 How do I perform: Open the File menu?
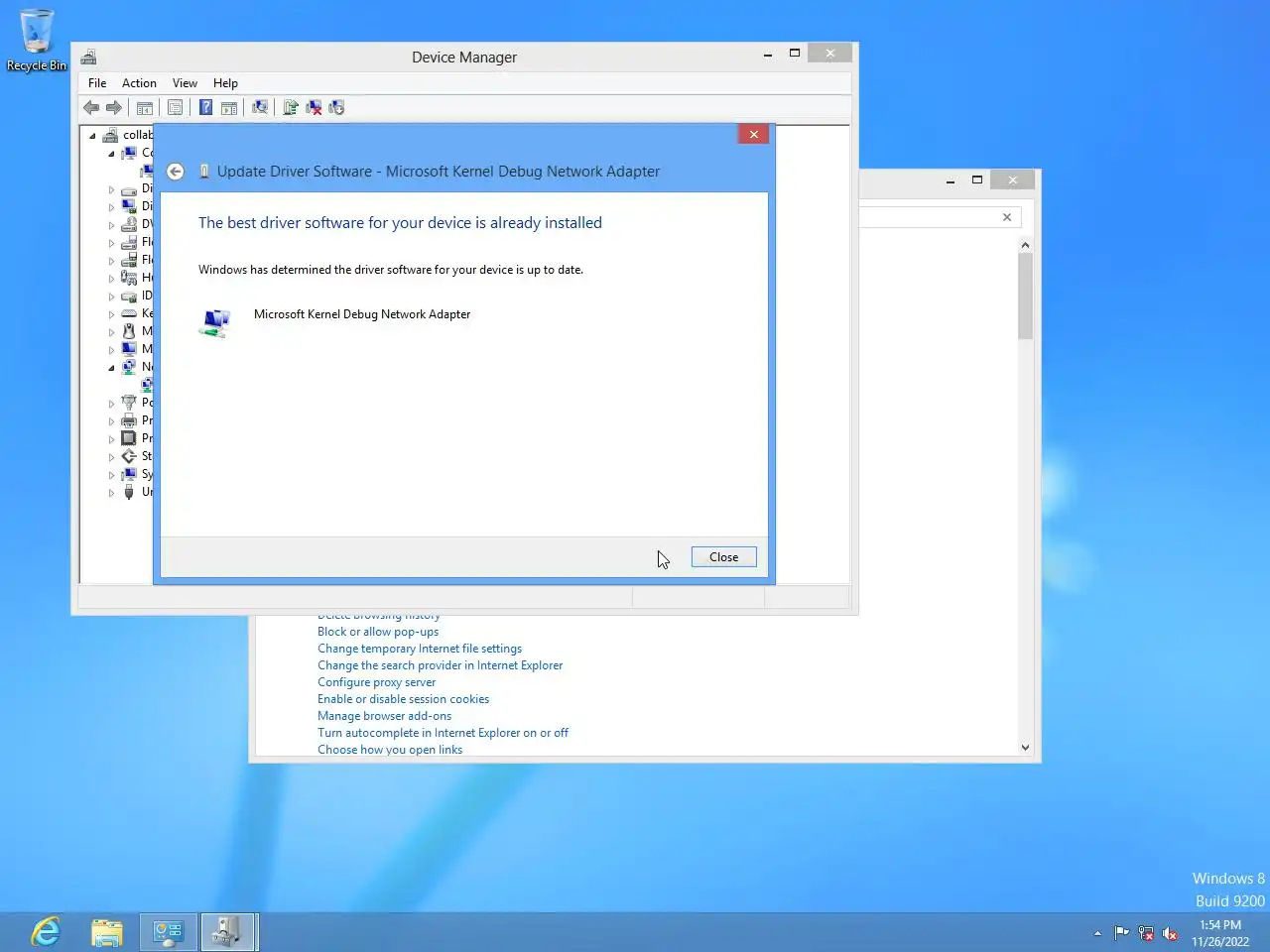coord(97,83)
